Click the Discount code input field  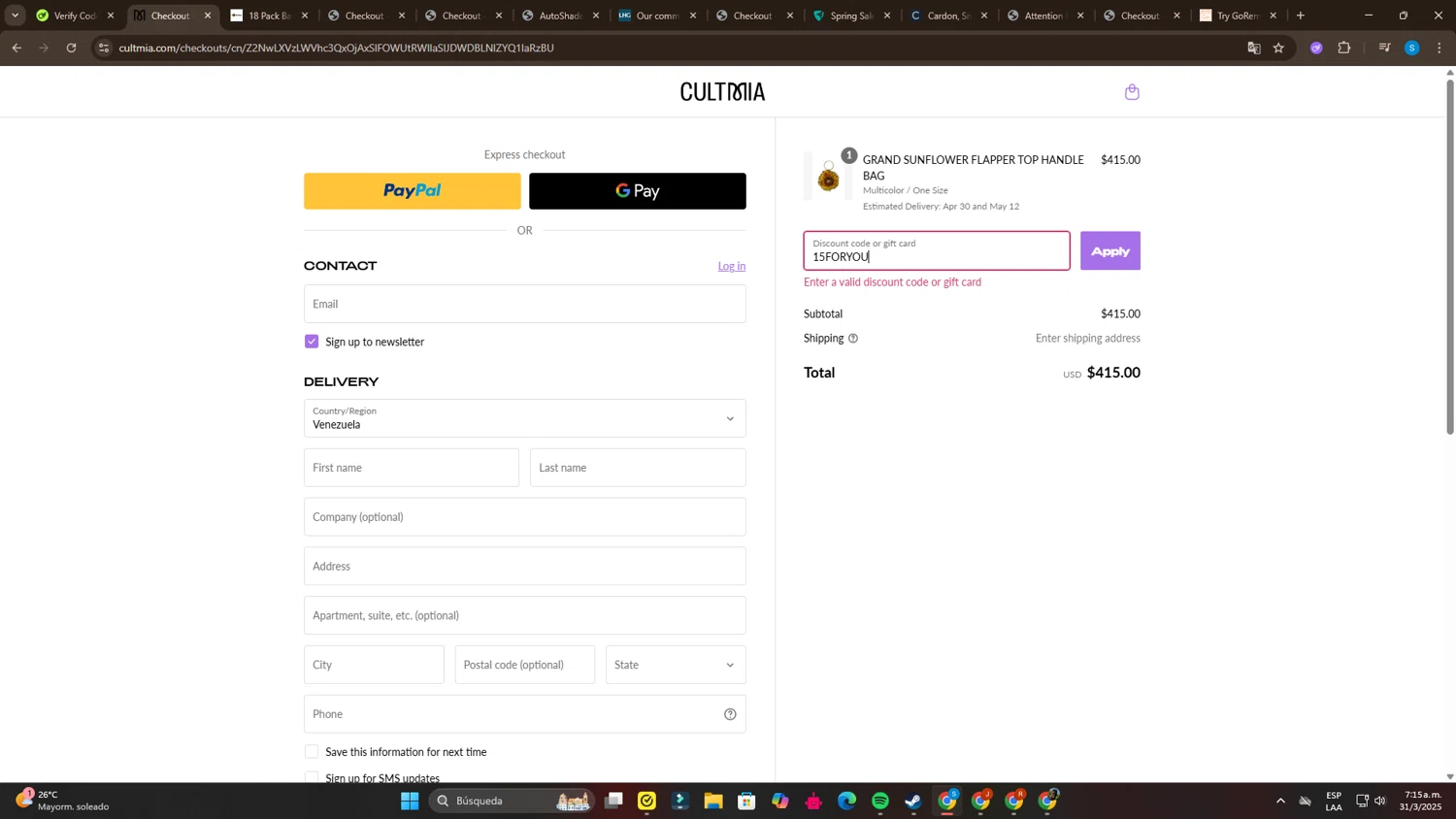click(x=937, y=251)
